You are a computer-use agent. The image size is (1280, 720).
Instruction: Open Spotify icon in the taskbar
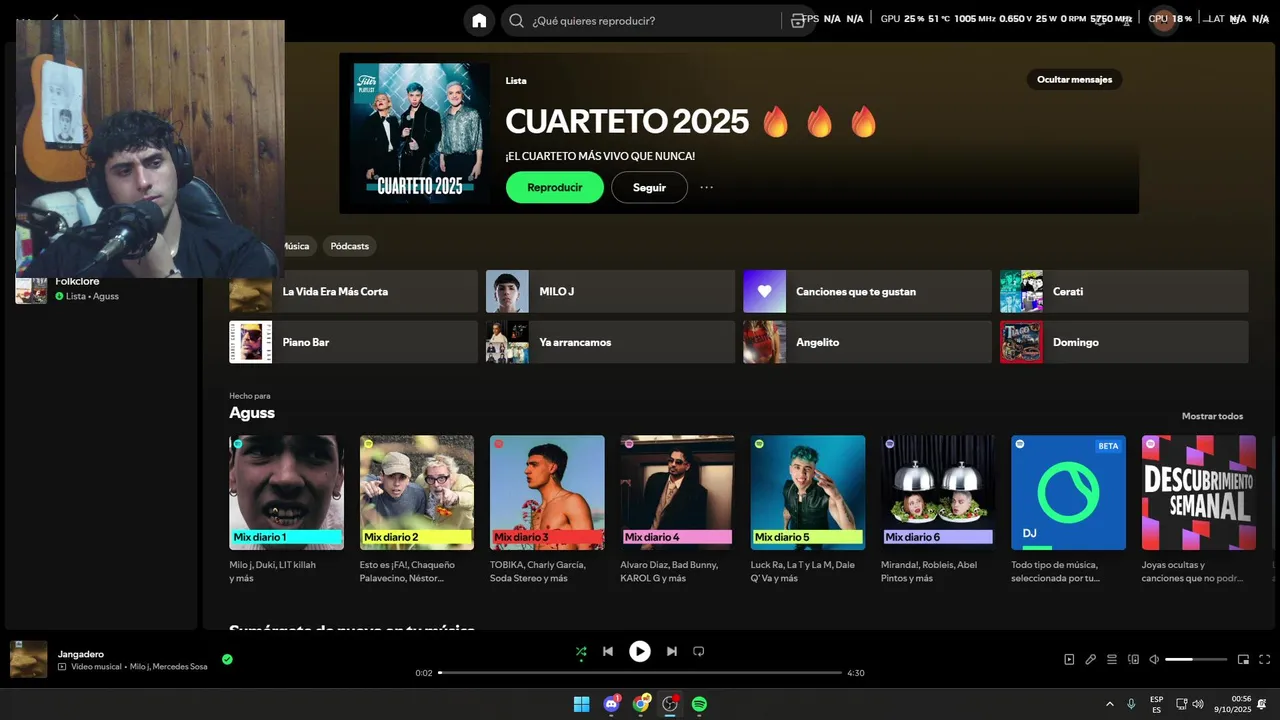click(700, 704)
